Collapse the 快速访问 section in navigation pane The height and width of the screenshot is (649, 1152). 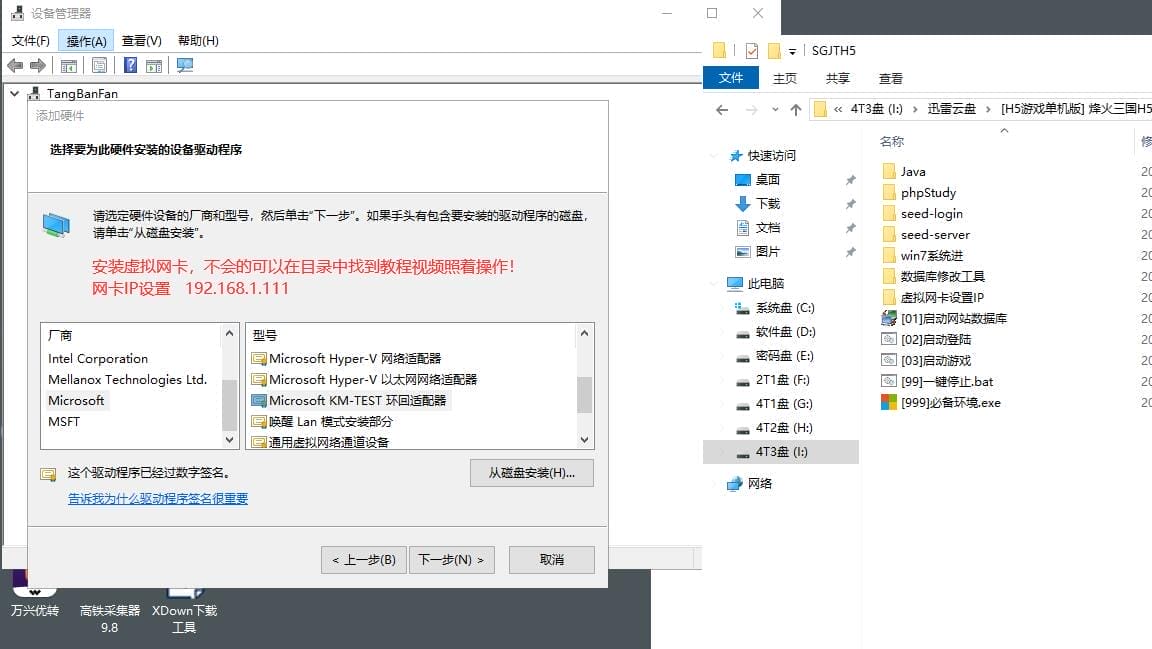713,156
